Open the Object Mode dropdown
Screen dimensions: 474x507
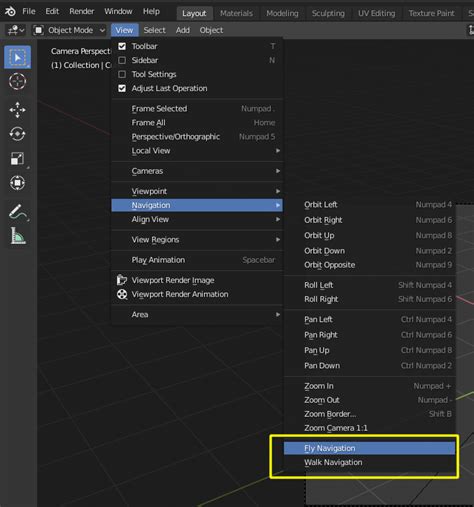click(x=69, y=30)
